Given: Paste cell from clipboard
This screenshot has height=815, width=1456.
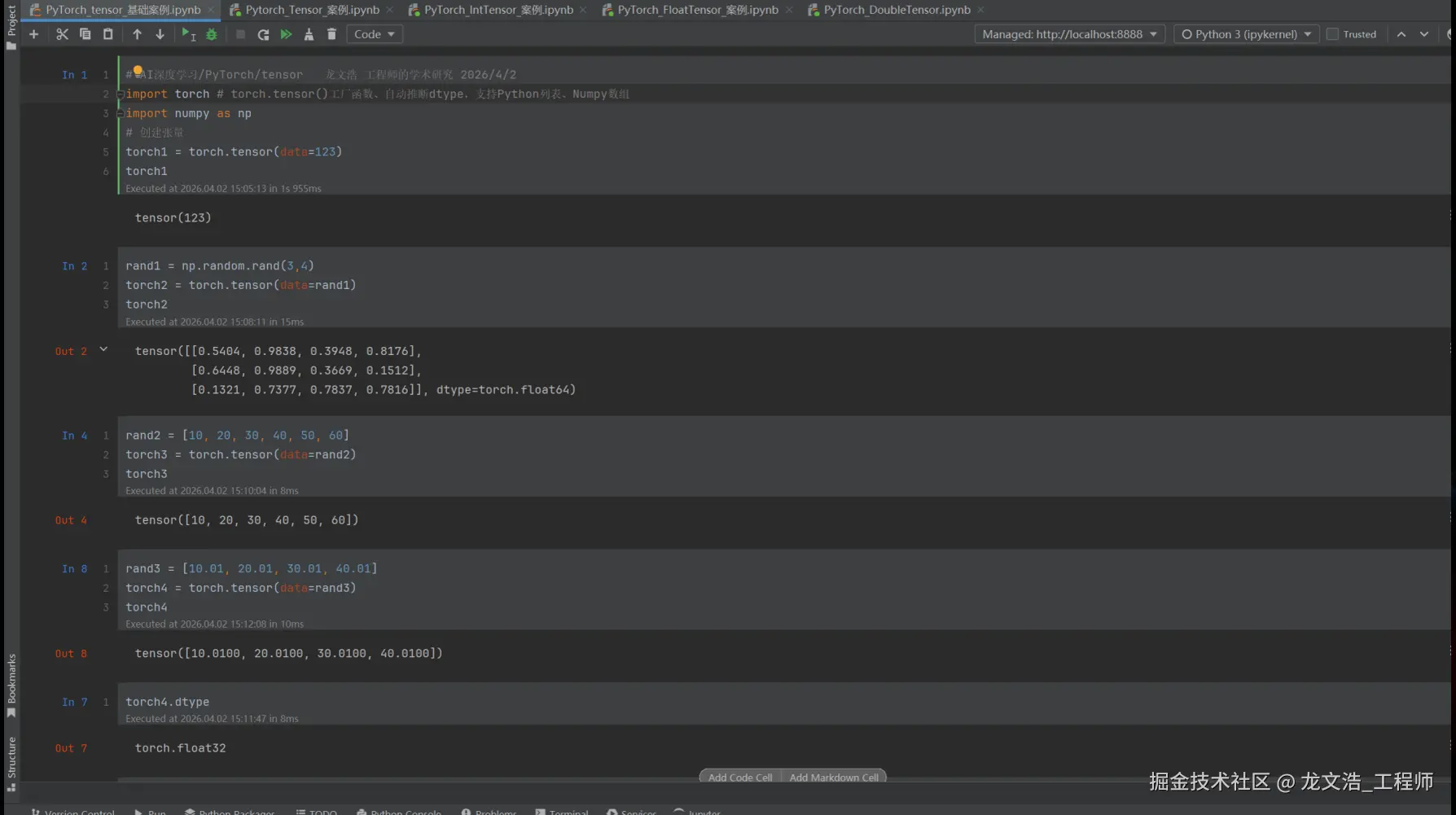Looking at the screenshot, I should pos(107,34).
